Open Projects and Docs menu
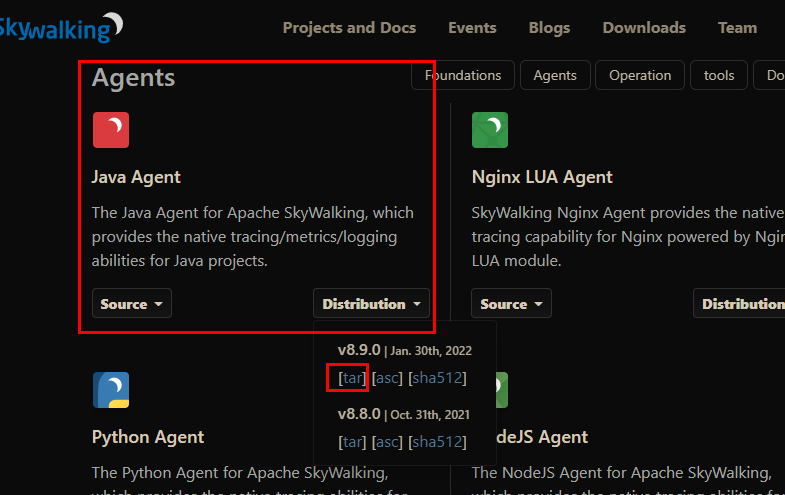This screenshot has width=785, height=495. (349, 28)
